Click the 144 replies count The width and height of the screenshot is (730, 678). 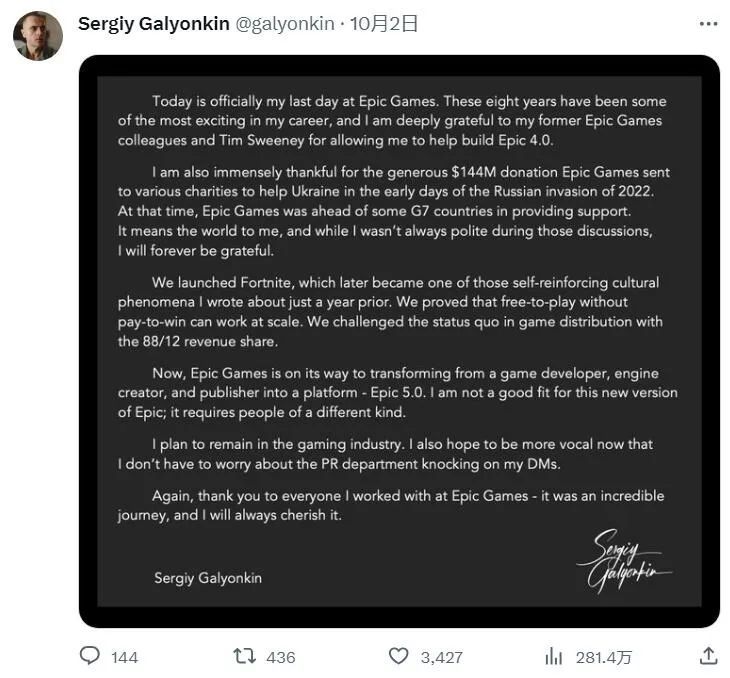tap(125, 657)
